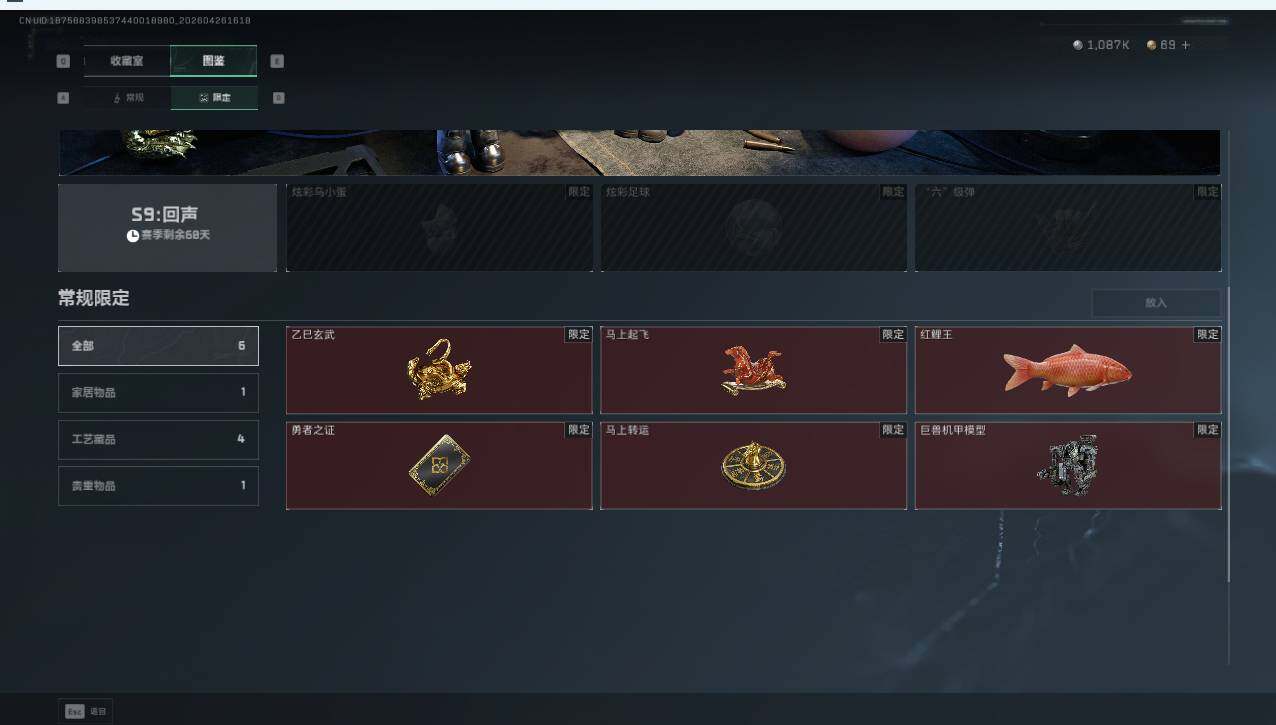Filter by 工艺藏品 category
1276x725 pixels.
158,439
